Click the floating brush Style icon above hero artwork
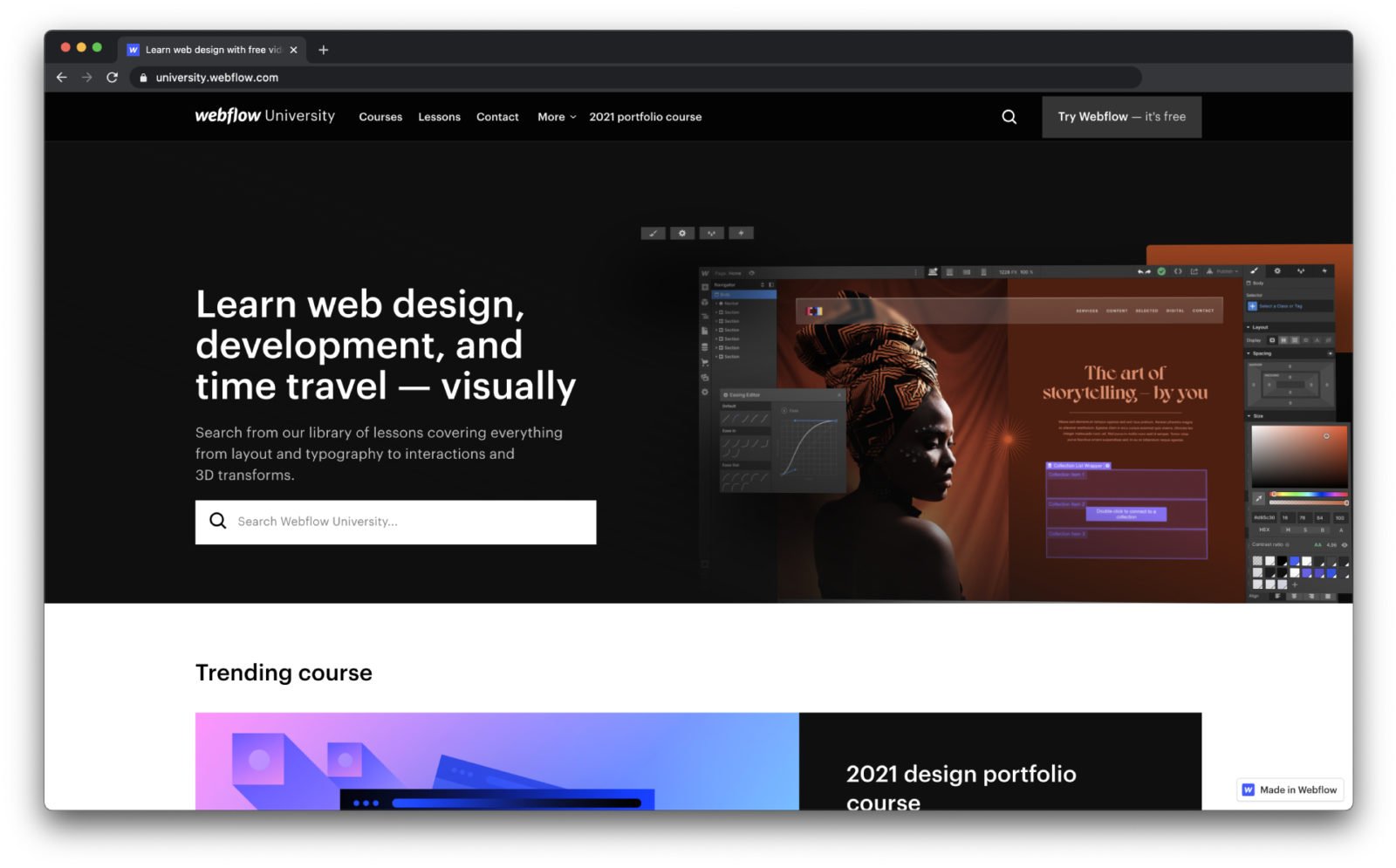Viewport: 1396px width, 868px height. tap(654, 233)
